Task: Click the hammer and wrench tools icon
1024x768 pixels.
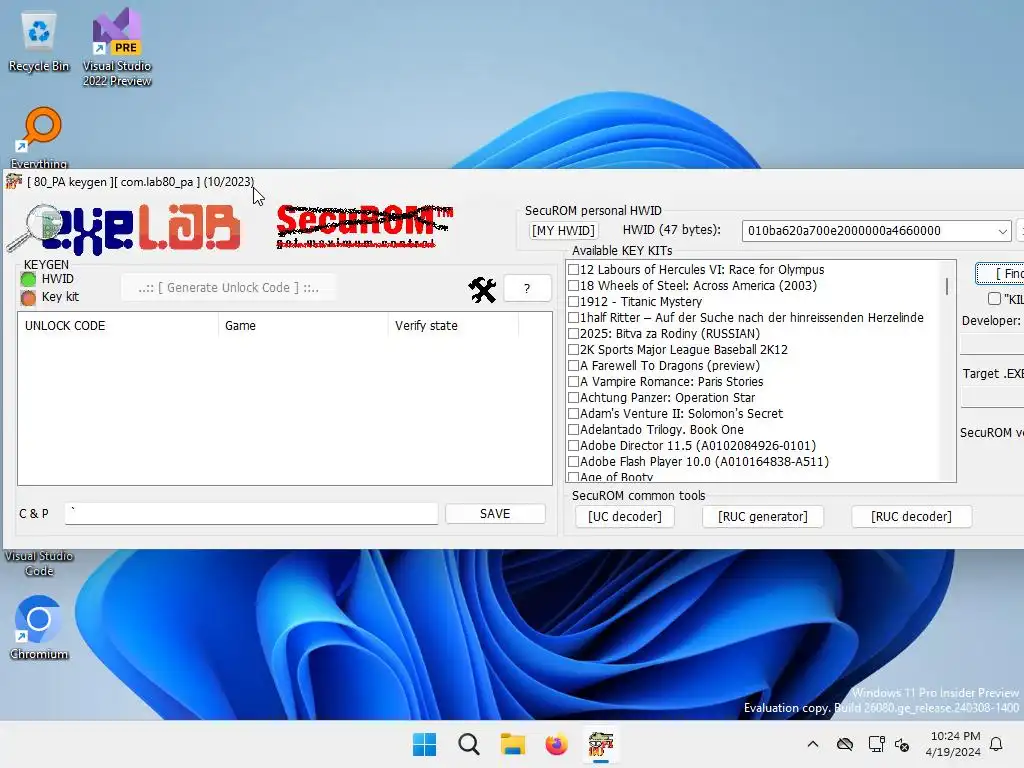Action: tap(482, 289)
